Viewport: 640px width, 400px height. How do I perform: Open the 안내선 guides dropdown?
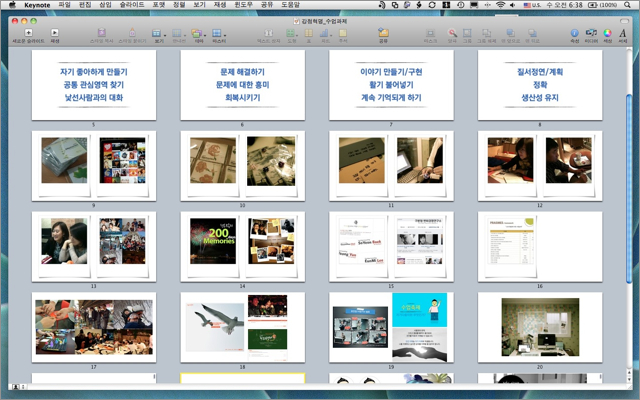pyautogui.click(x=178, y=36)
